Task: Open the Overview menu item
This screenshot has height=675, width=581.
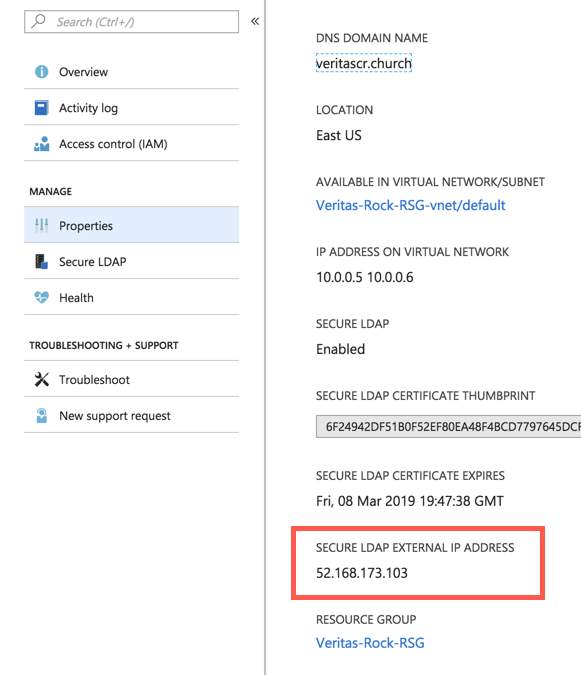Action: pyautogui.click(x=131, y=71)
